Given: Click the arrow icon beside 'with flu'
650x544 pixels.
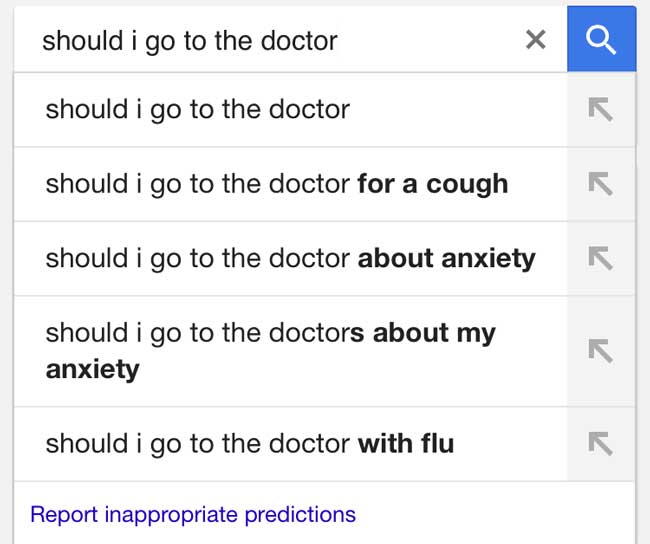Looking at the screenshot, I should [600, 443].
